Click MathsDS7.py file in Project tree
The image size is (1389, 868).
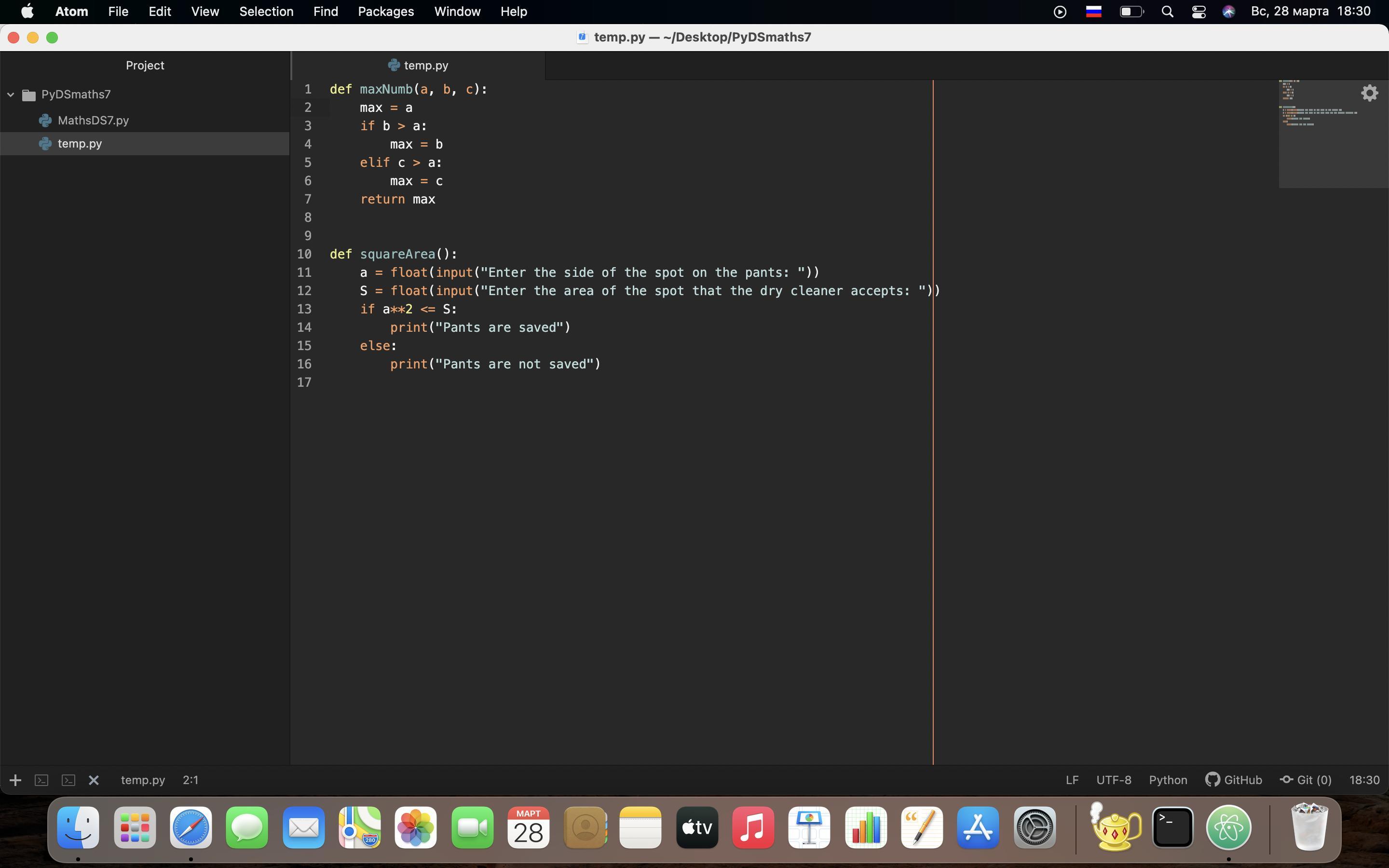pyautogui.click(x=93, y=121)
